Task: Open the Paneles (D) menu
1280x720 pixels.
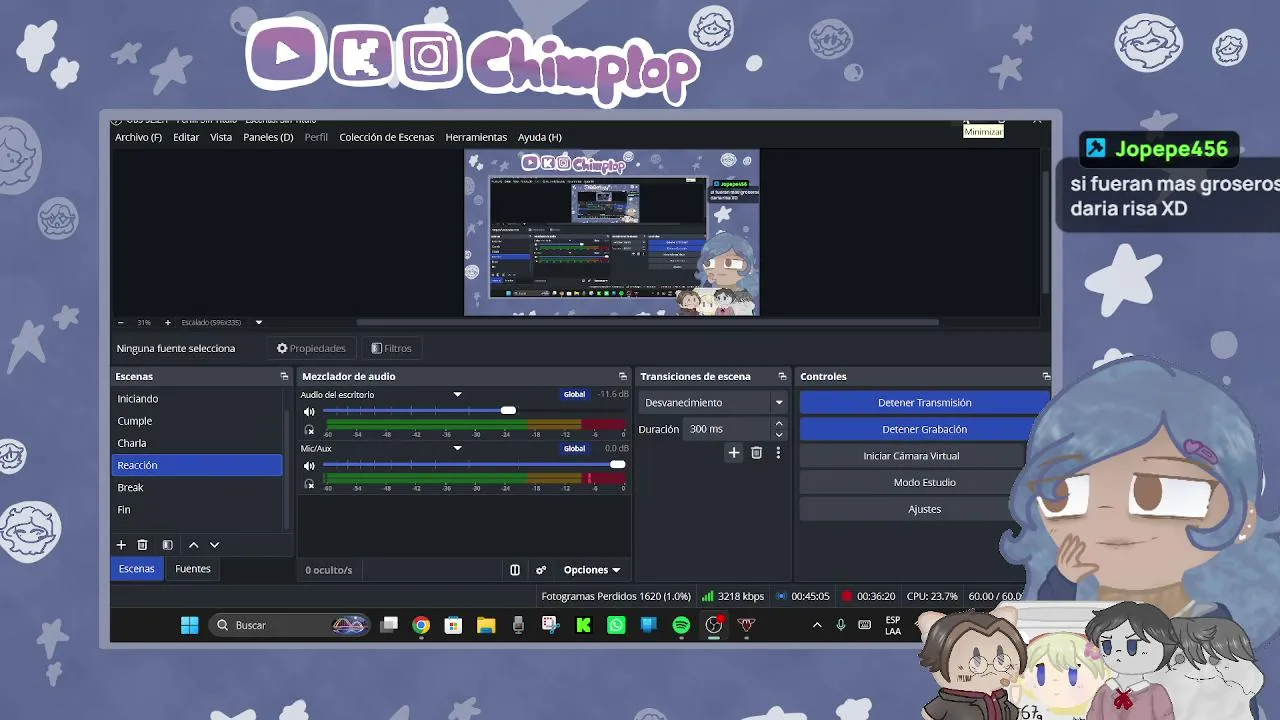Action: click(268, 137)
